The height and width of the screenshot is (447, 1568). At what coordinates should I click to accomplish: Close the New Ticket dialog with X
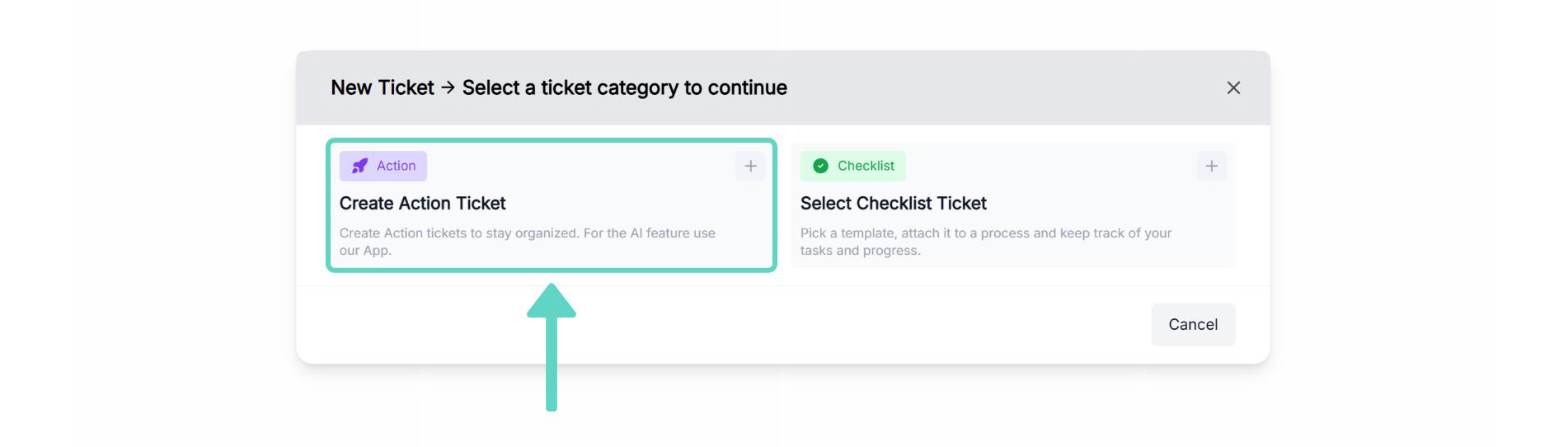point(1233,87)
